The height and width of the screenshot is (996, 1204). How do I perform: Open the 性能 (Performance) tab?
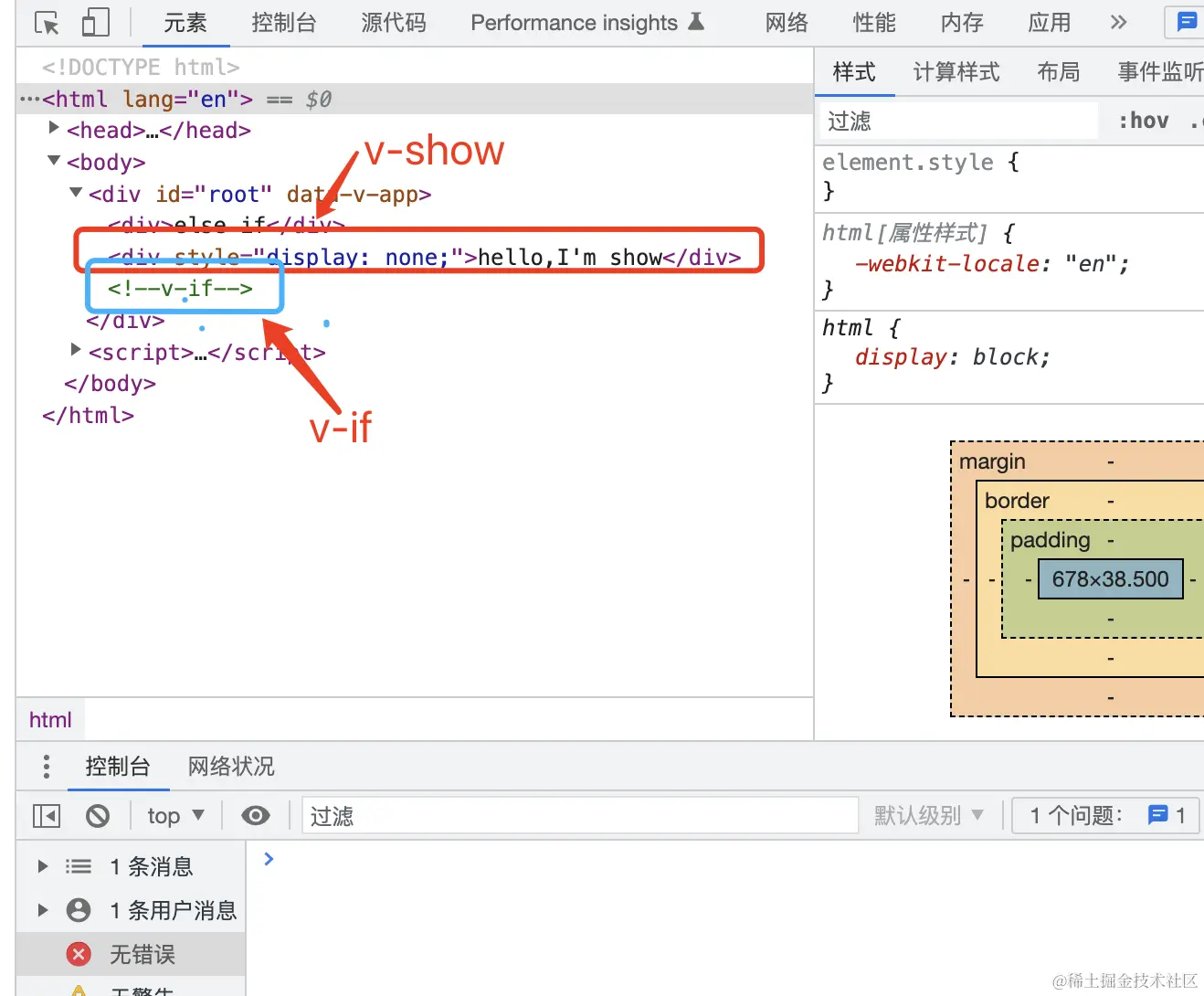pos(874,23)
